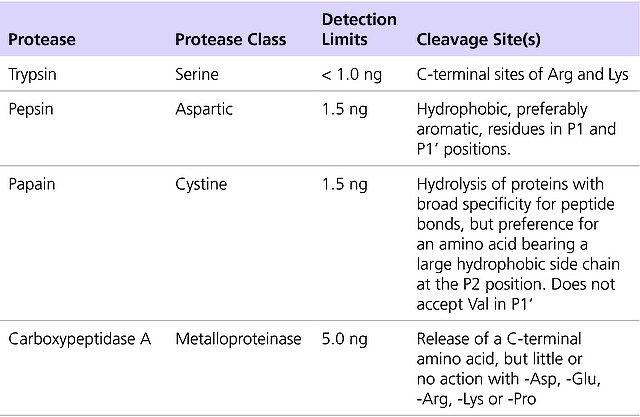This screenshot has width=640, height=417.
Task: Click the Metalloproteinase class cell
Action: coord(238,339)
